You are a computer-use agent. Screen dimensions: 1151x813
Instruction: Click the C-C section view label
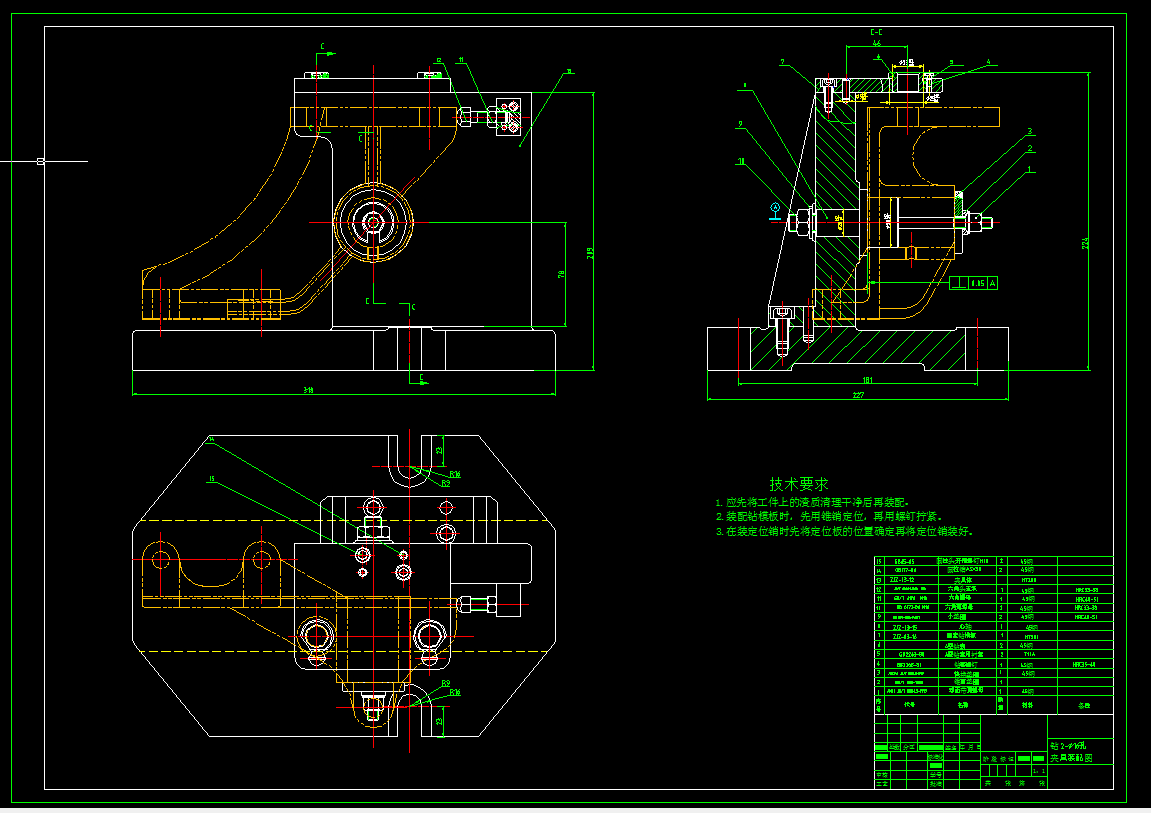coord(876,32)
